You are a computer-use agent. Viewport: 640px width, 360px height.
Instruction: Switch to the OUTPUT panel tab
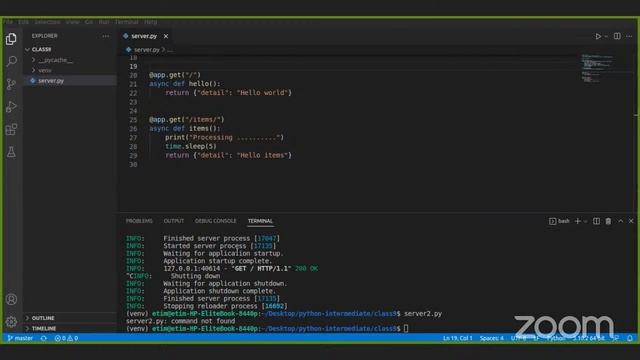pos(174,221)
